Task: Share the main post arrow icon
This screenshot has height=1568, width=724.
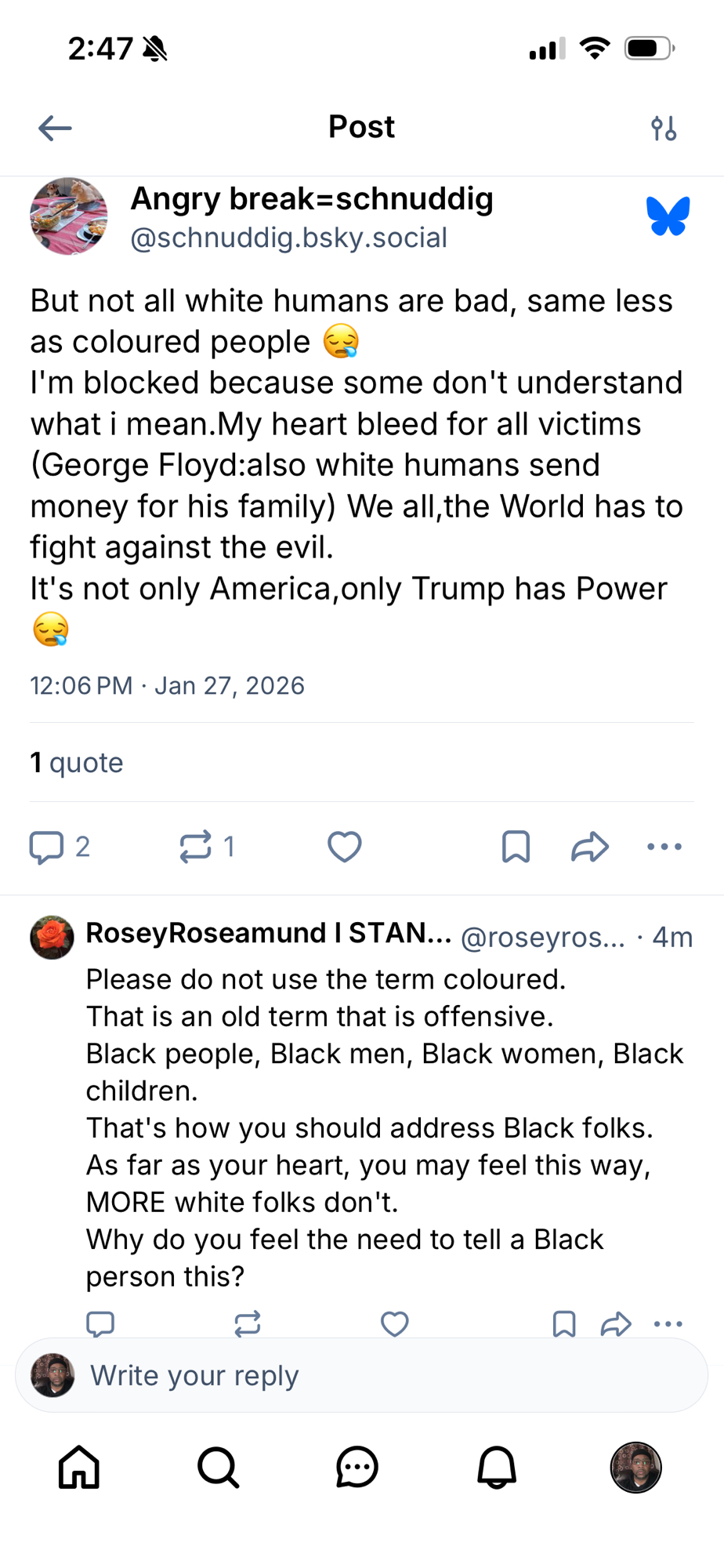Action: [x=590, y=847]
